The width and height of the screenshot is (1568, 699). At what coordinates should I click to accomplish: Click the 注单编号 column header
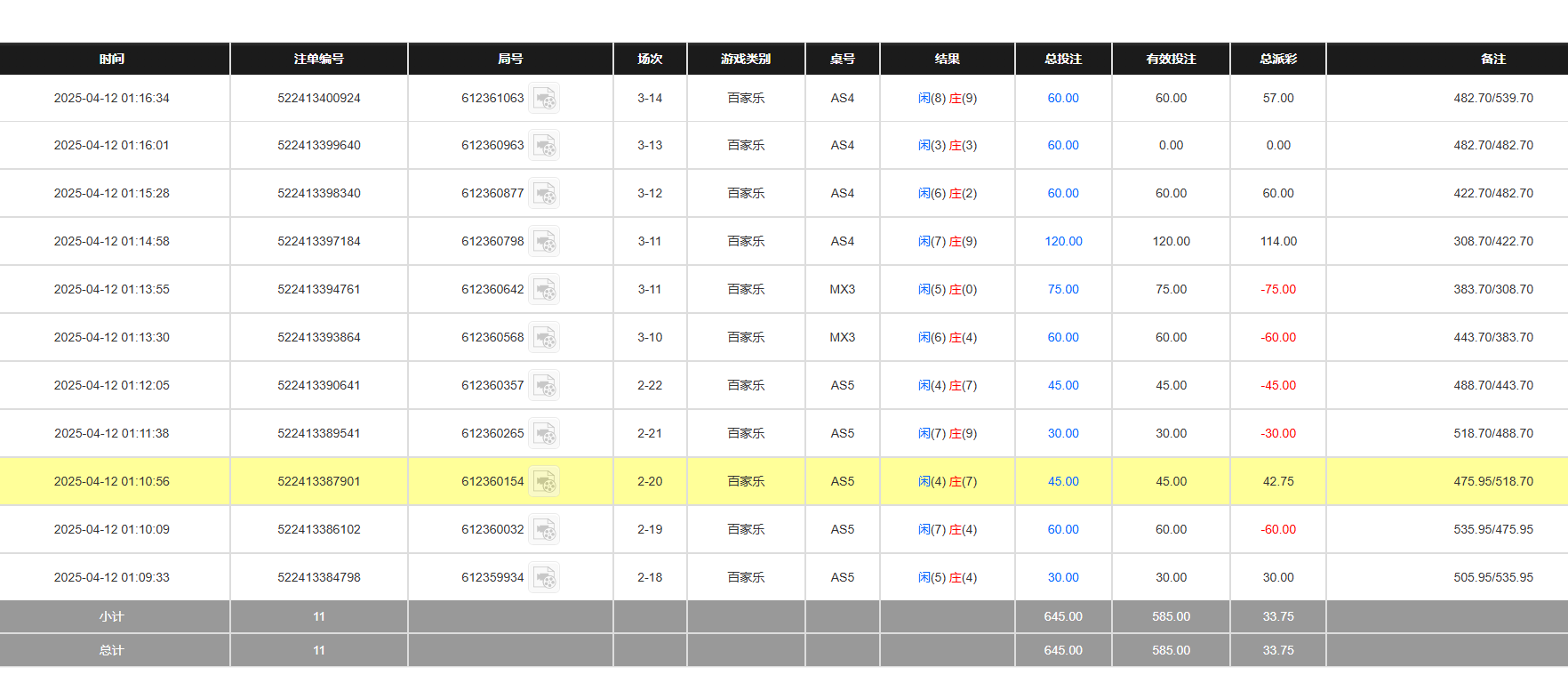[x=319, y=59]
